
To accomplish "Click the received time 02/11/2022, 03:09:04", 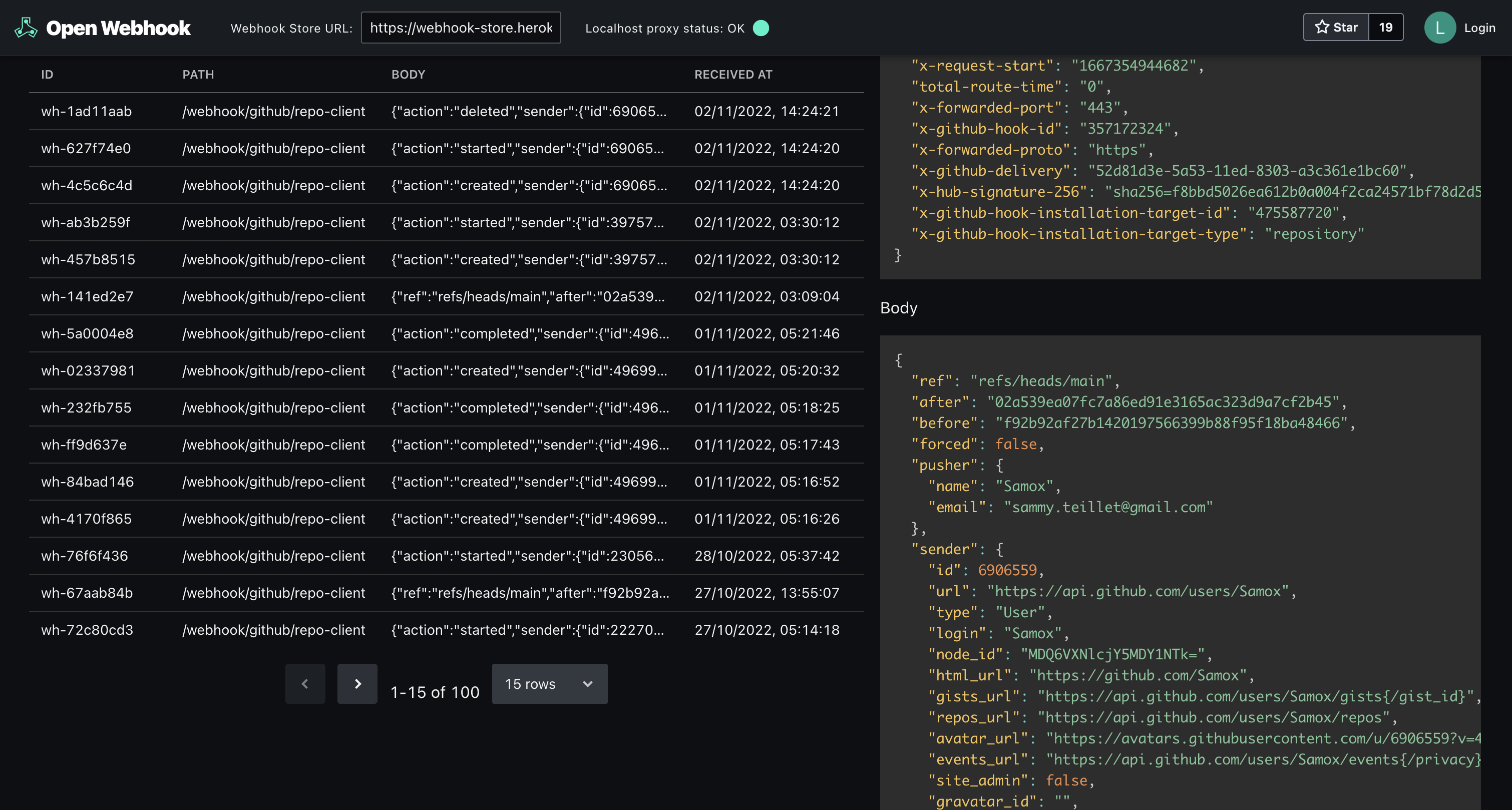I will (x=767, y=296).
